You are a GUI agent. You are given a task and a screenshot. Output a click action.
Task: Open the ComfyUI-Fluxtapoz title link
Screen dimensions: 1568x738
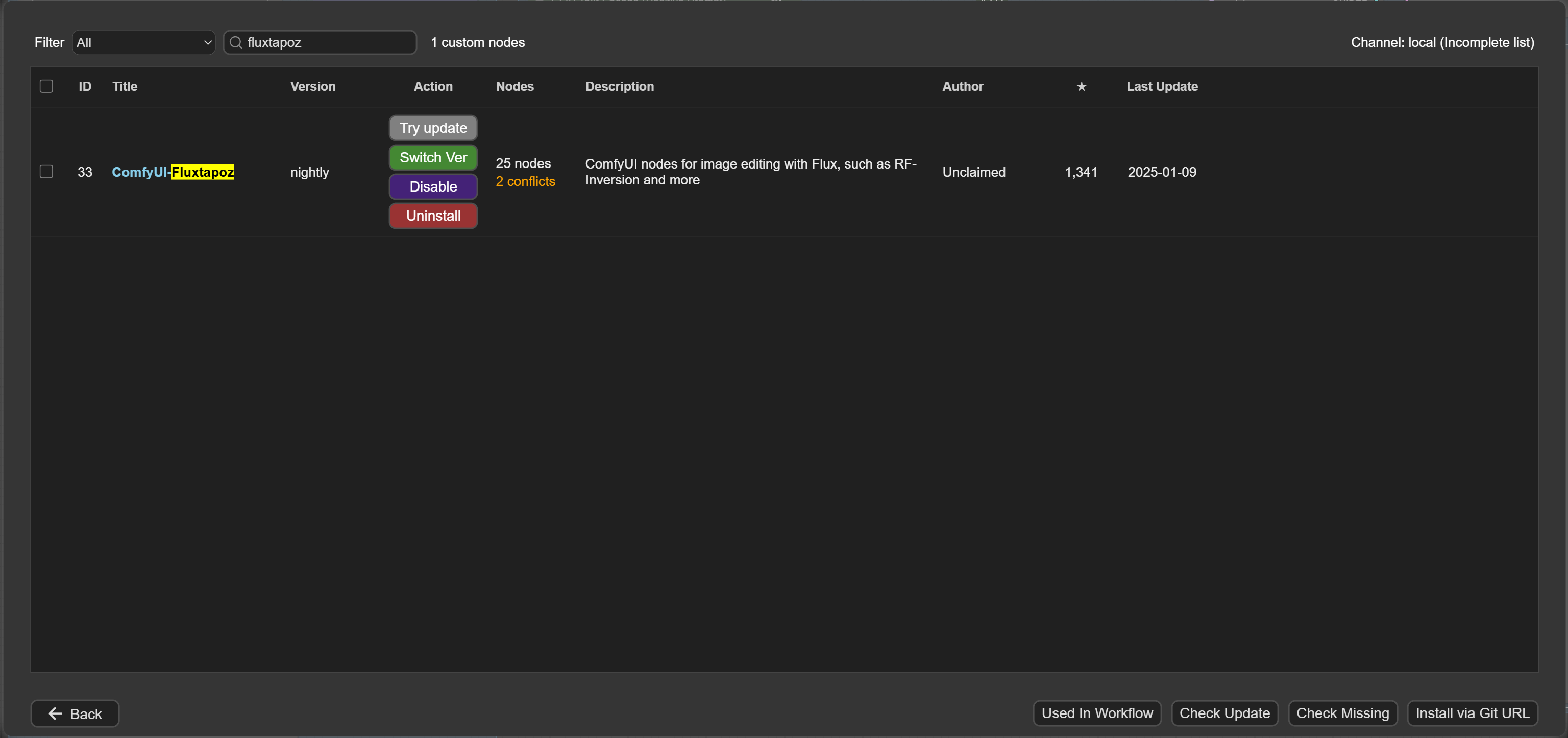(x=173, y=172)
